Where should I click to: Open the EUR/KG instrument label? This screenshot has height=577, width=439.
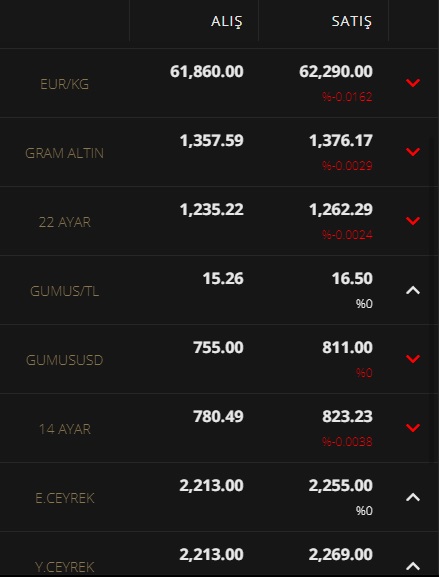64,84
